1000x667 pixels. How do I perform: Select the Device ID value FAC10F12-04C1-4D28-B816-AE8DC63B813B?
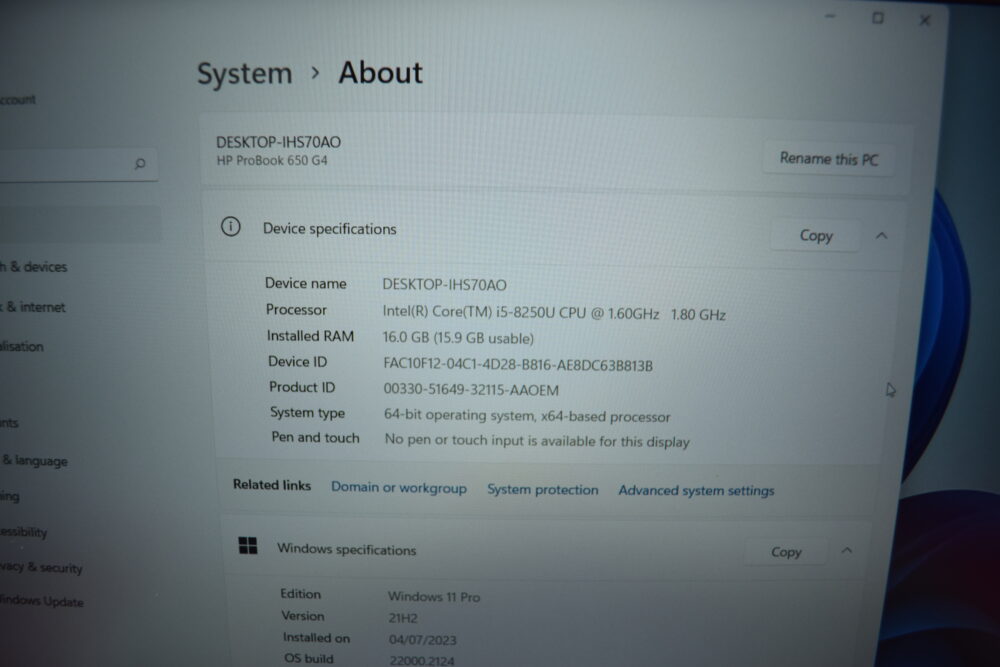518,365
